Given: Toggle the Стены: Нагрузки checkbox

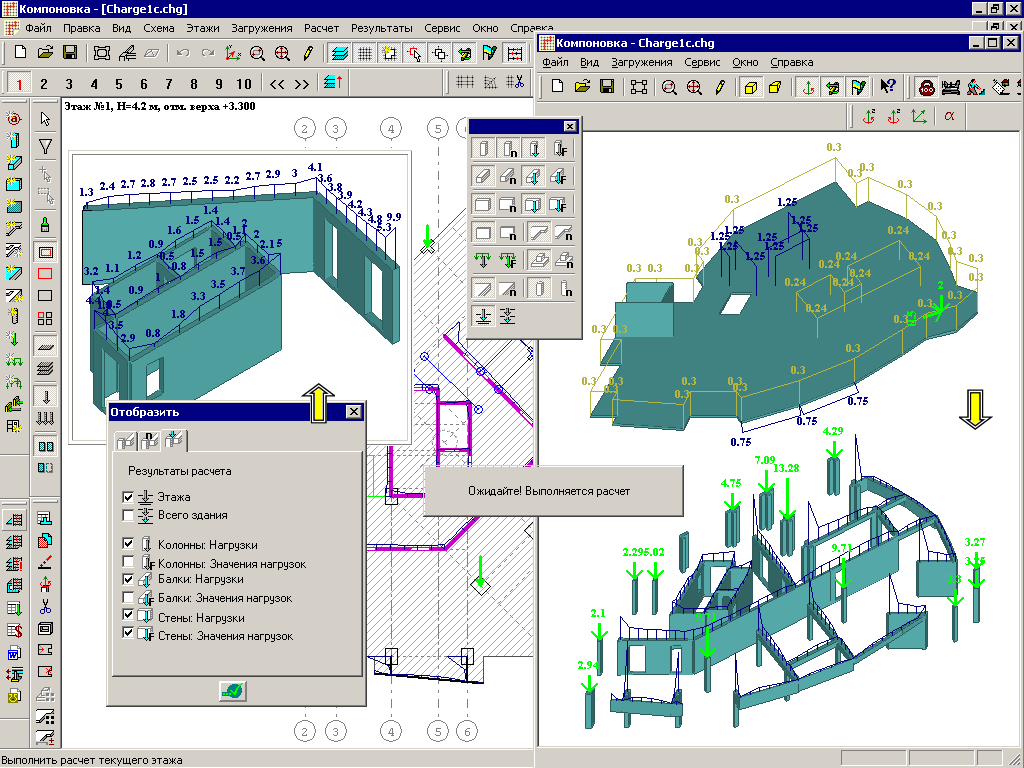Looking at the screenshot, I should point(127,616).
